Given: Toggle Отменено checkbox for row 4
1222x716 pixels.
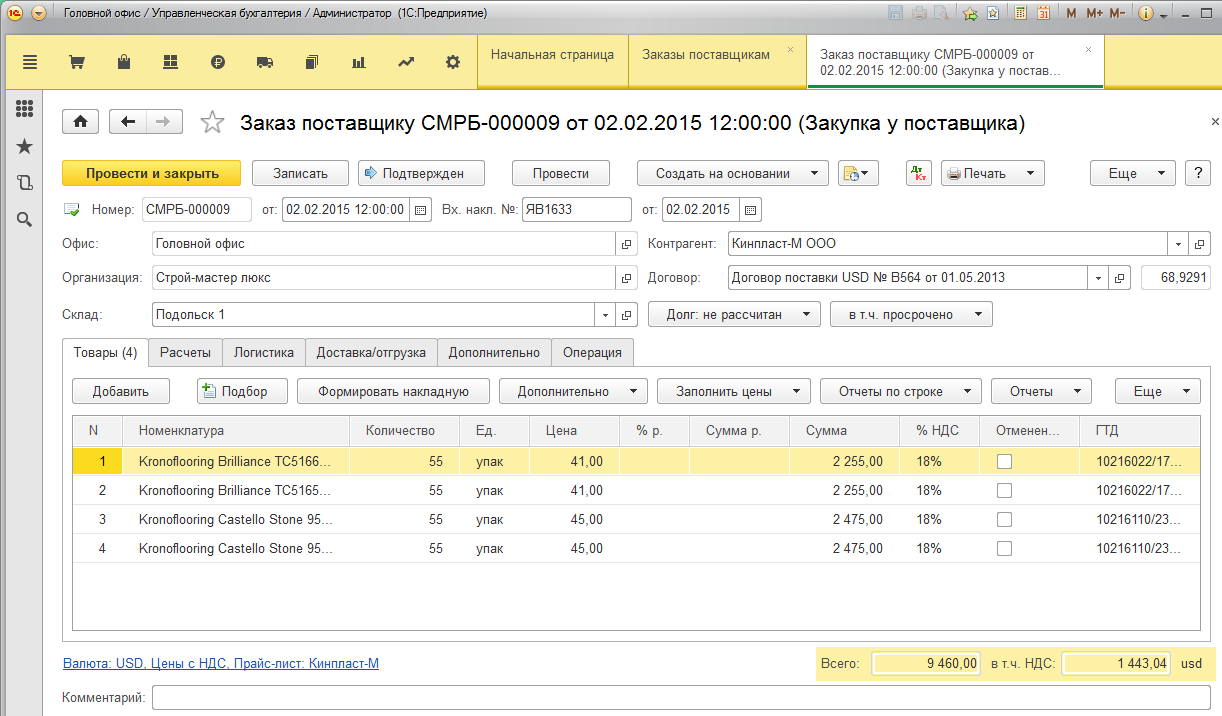Looking at the screenshot, I should tap(1004, 549).
